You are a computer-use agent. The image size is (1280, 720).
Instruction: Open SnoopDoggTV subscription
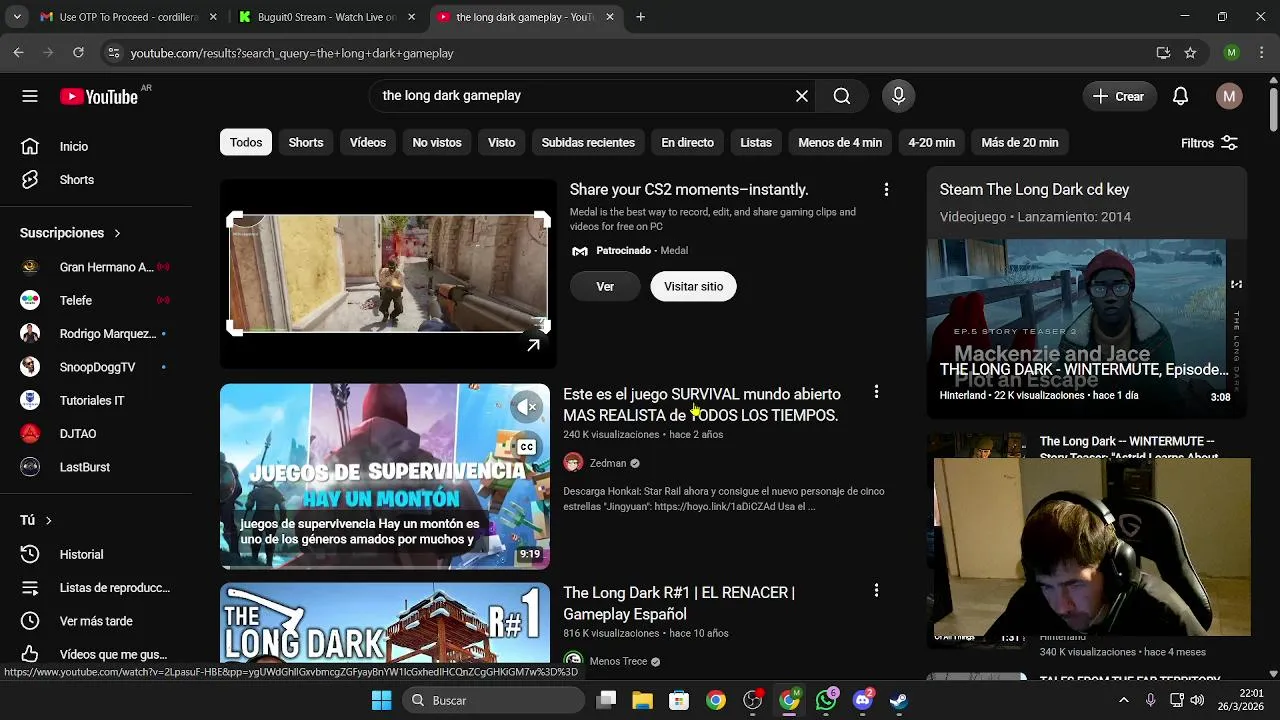96,367
